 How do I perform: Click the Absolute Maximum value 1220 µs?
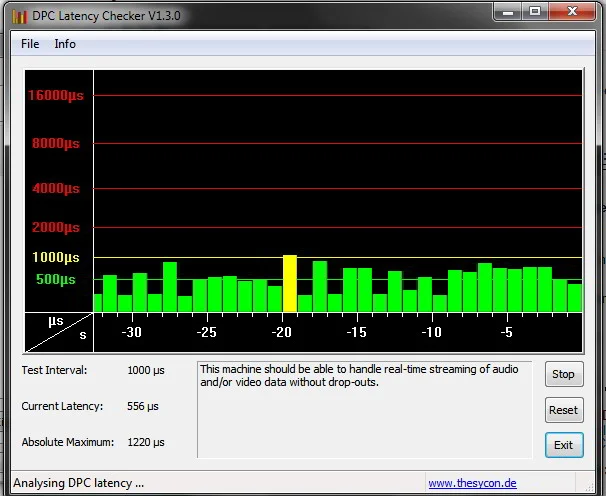[x=146, y=442]
